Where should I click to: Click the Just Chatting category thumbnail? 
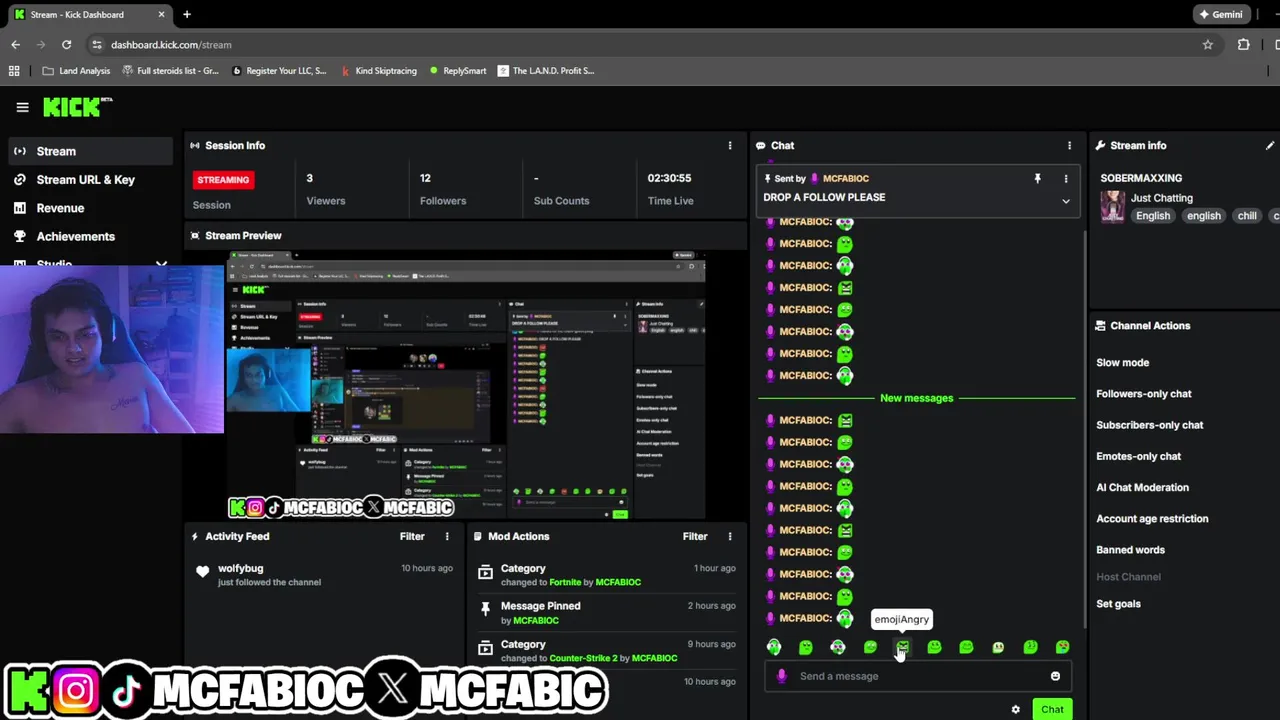point(1112,207)
